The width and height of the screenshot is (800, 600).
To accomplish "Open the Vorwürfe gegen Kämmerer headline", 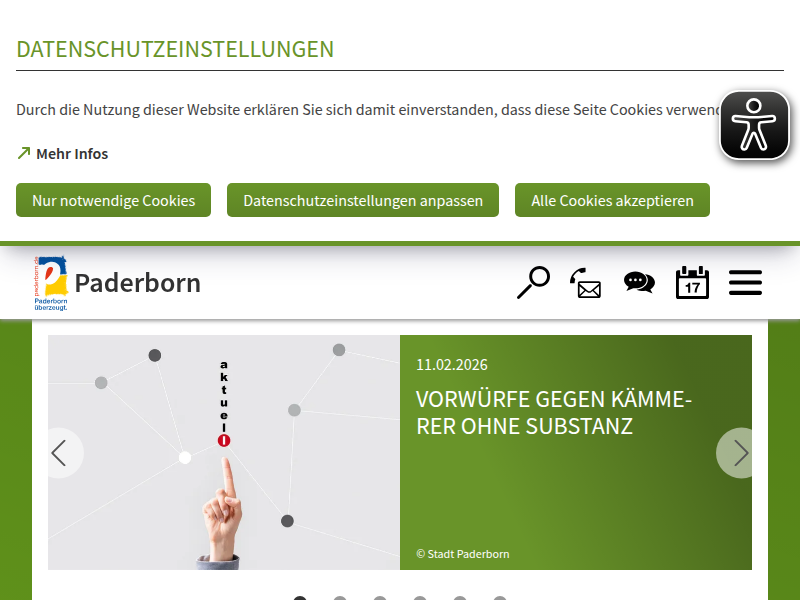I will coord(554,413).
